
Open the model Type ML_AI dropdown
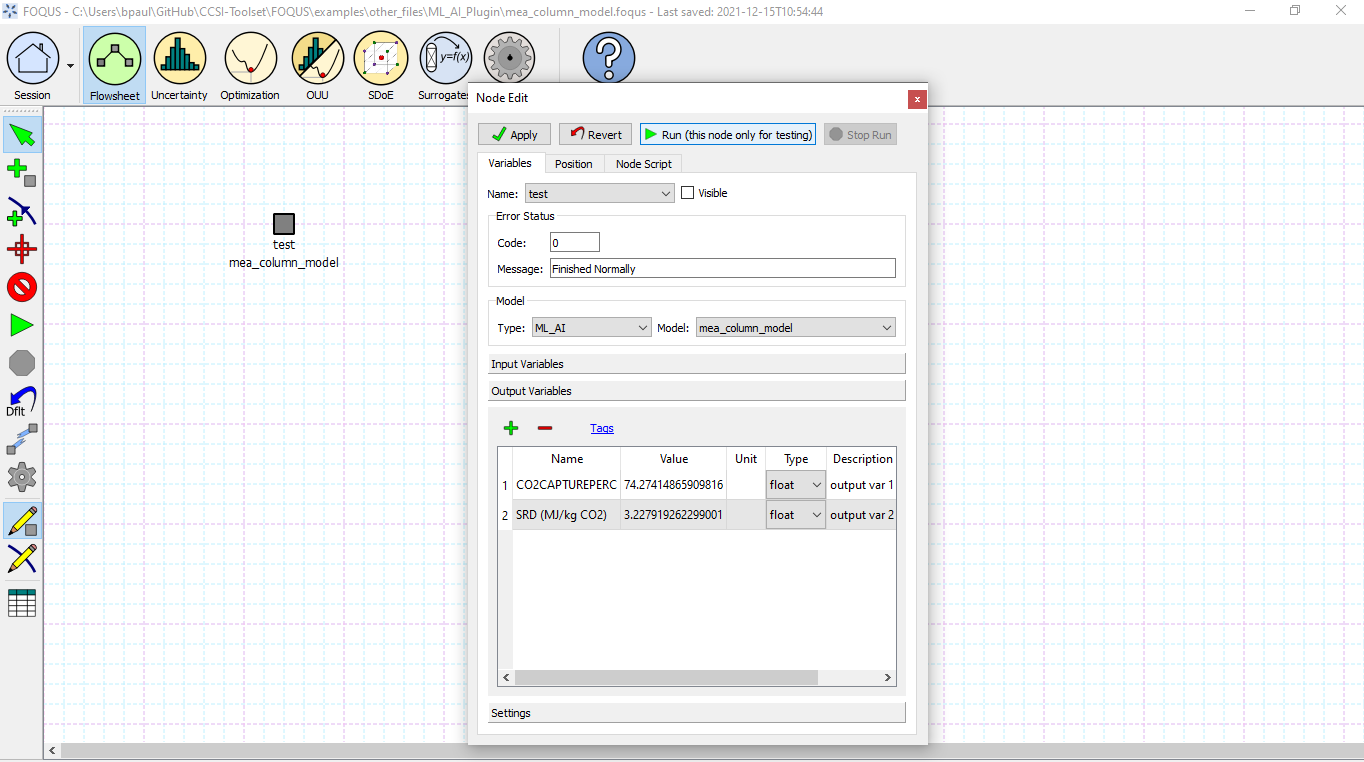(592, 327)
